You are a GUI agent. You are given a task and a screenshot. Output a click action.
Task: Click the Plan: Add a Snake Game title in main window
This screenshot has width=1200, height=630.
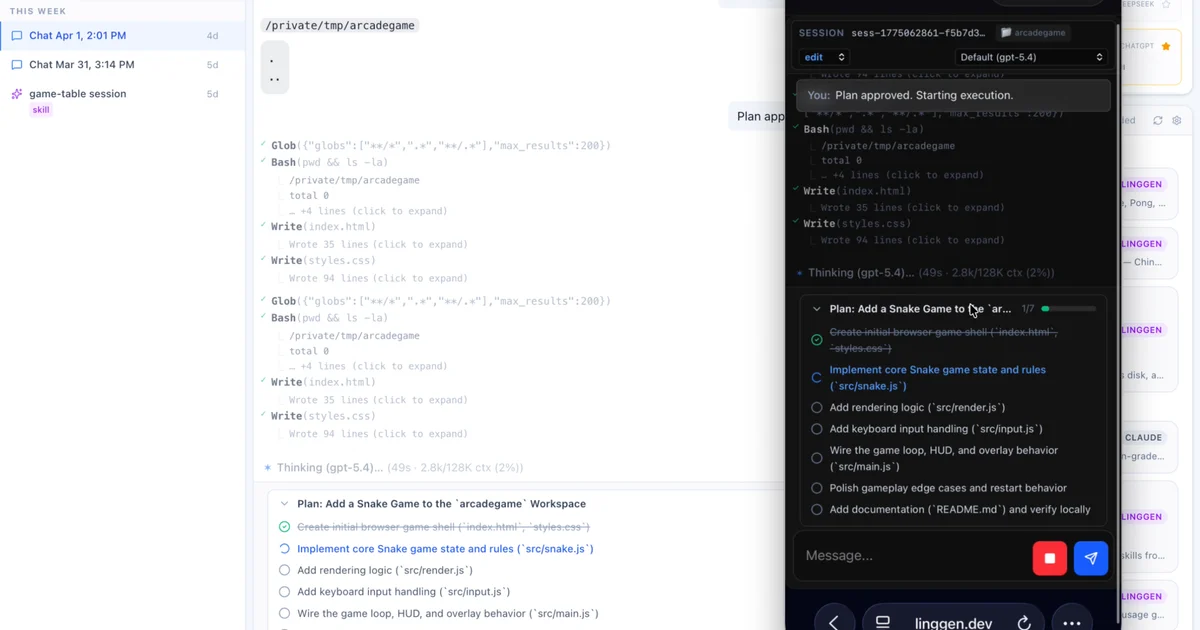point(441,504)
